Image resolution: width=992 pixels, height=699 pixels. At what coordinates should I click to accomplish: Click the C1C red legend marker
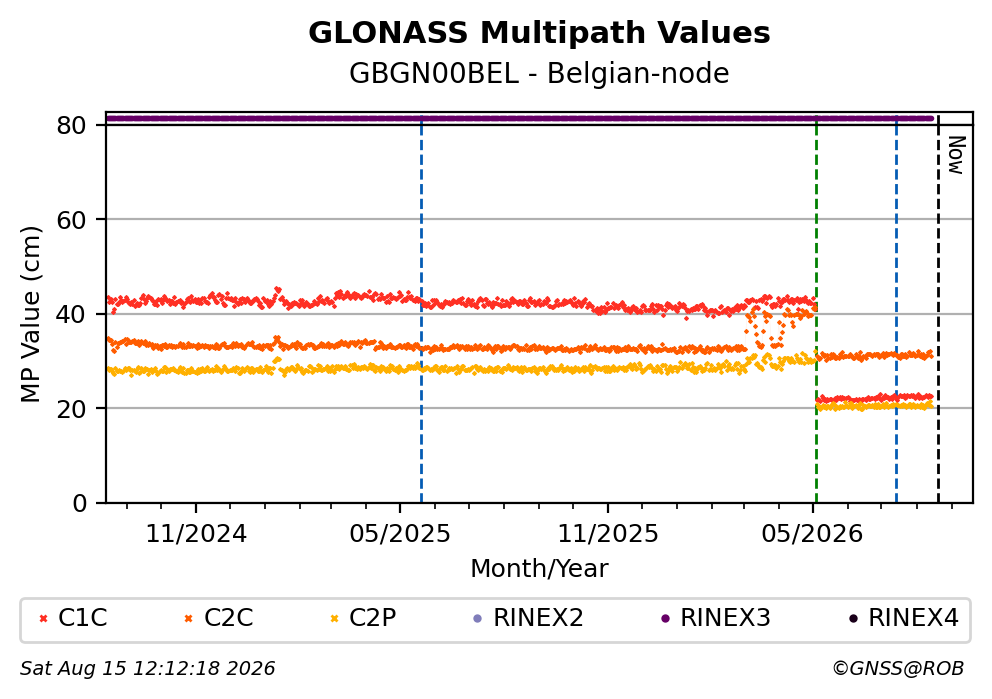(x=43, y=619)
